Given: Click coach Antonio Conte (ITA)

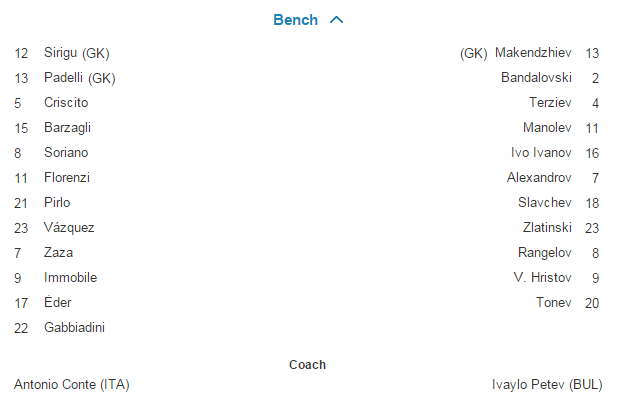Looking at the screenshot, I should [72, 385].
